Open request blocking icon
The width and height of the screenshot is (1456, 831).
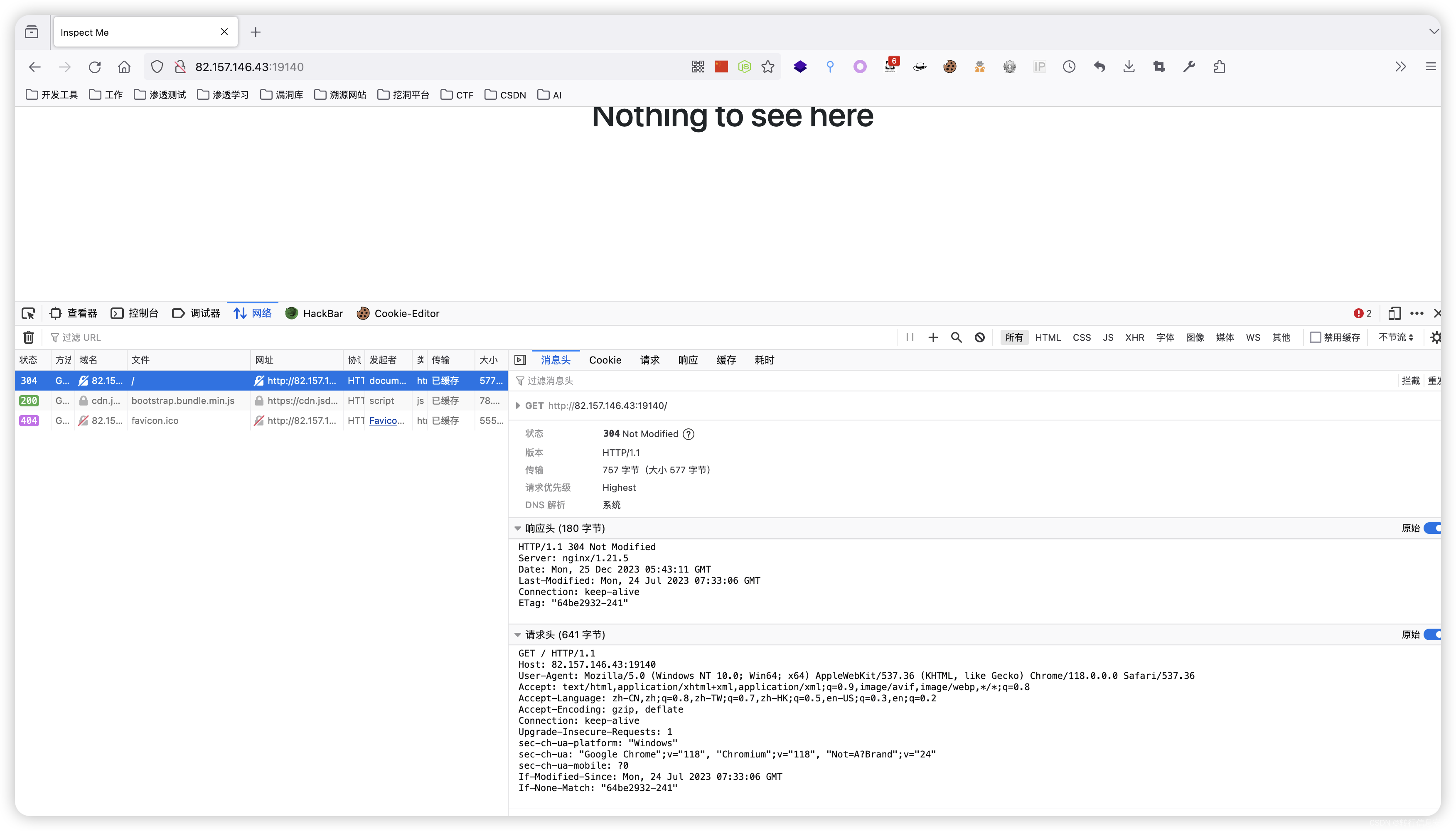(980, 337)
